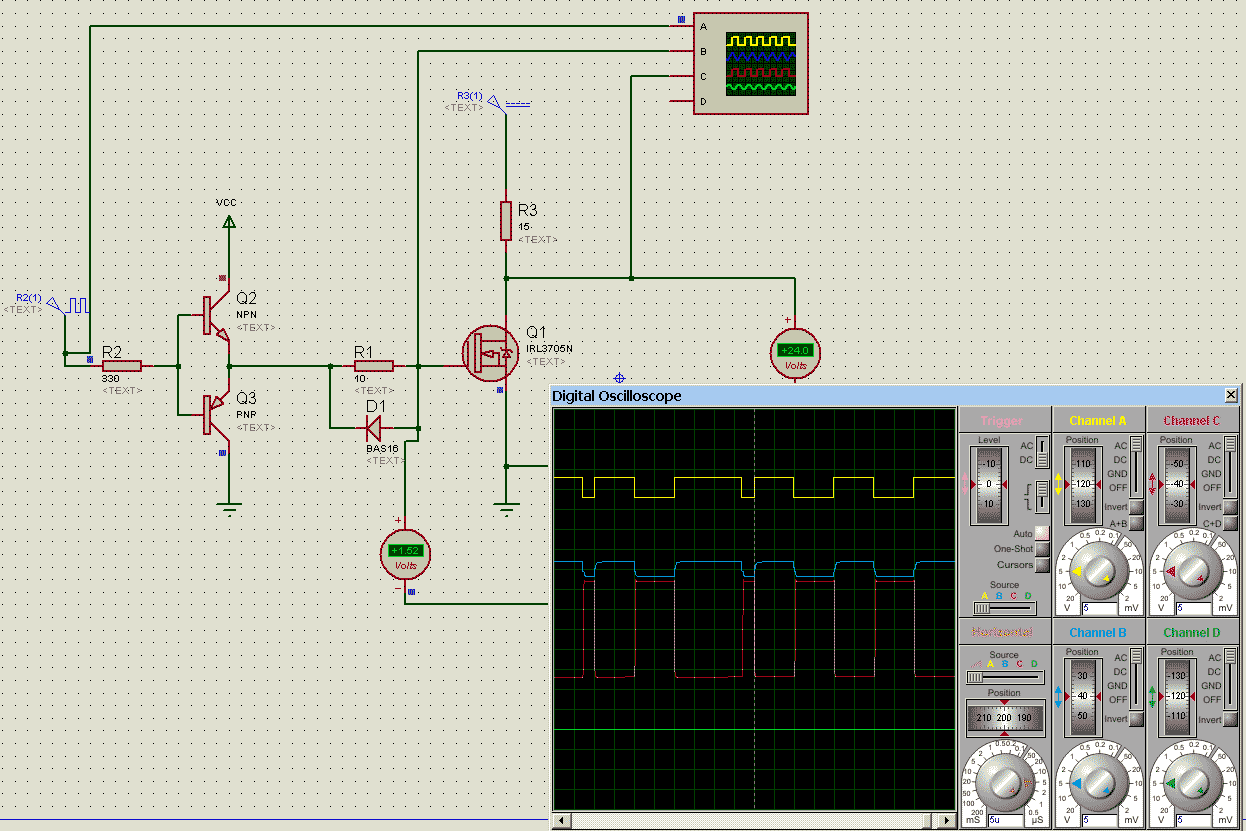Viewport: 1246px width, 831px height.
Task: Toggle the Auto trigger button
Action: (x=1042, y=534)
